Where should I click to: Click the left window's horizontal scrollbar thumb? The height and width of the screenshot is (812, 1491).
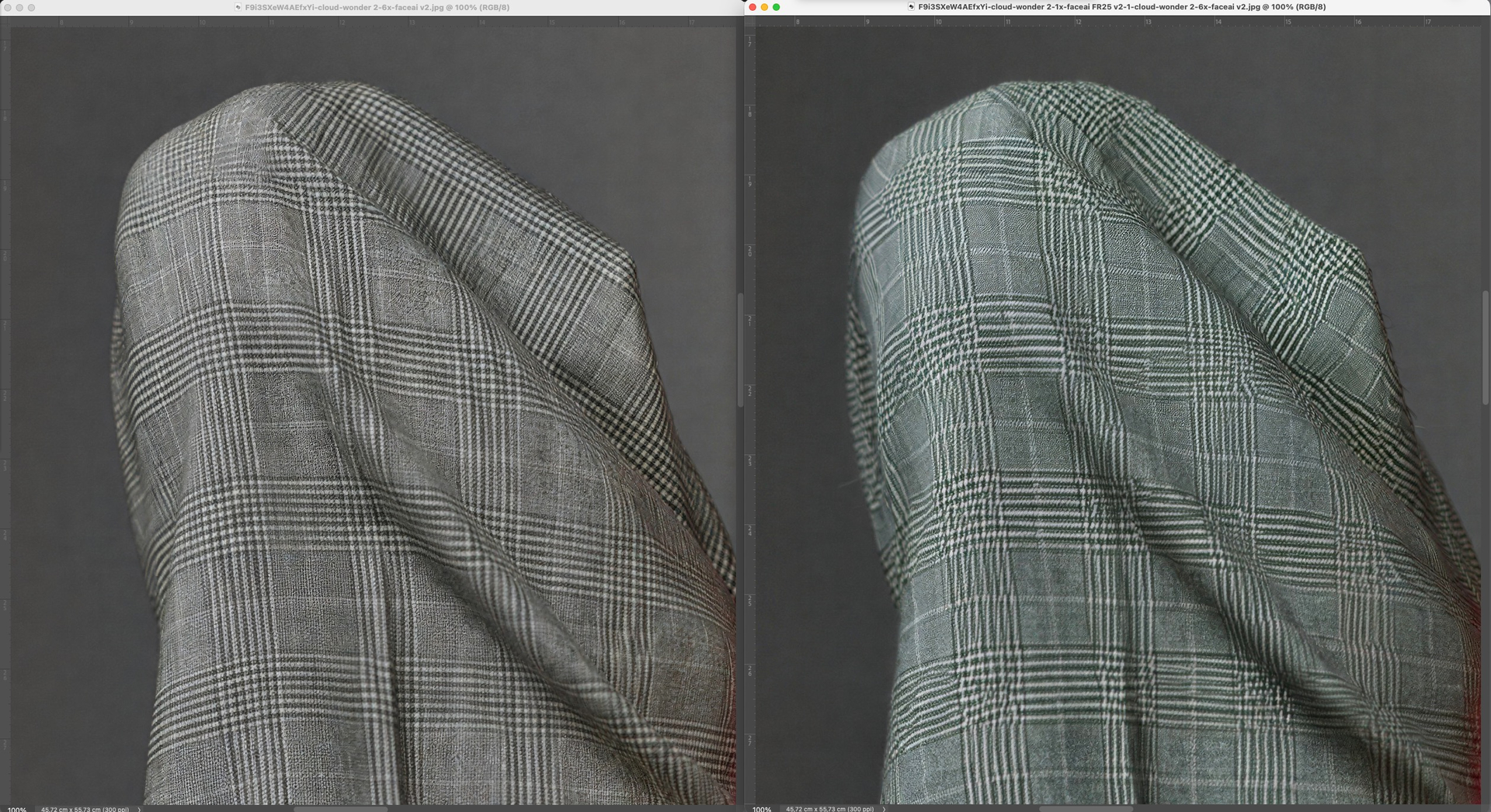click(340, 809)
